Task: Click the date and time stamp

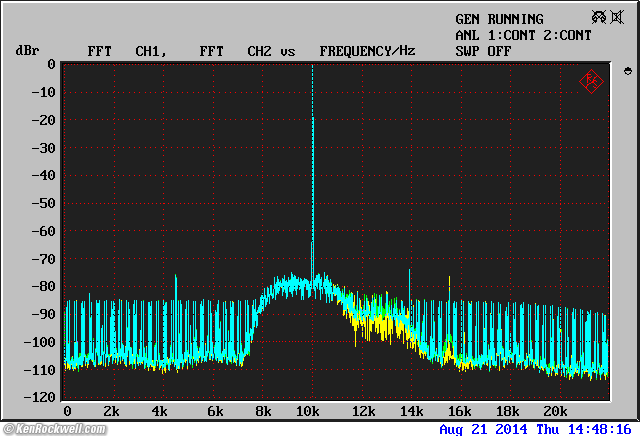Action: [537, 429]
